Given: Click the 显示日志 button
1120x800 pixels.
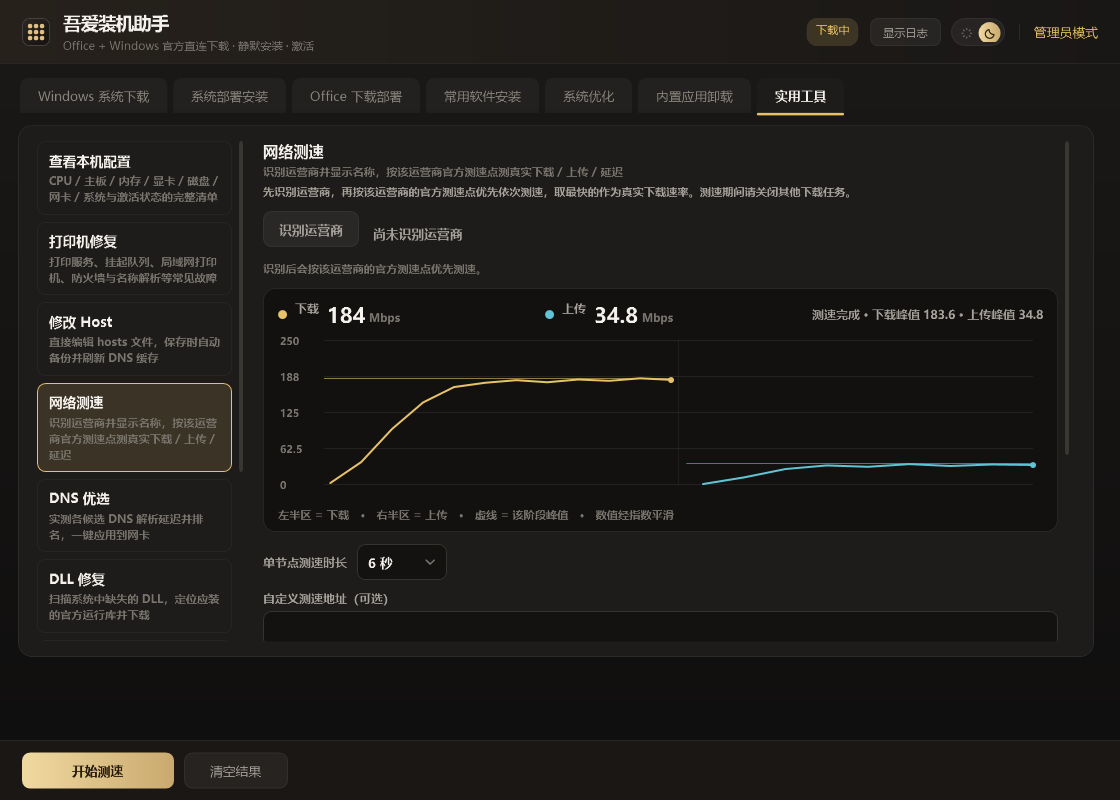Looking at the screenshot, I should tap(905, 33).
